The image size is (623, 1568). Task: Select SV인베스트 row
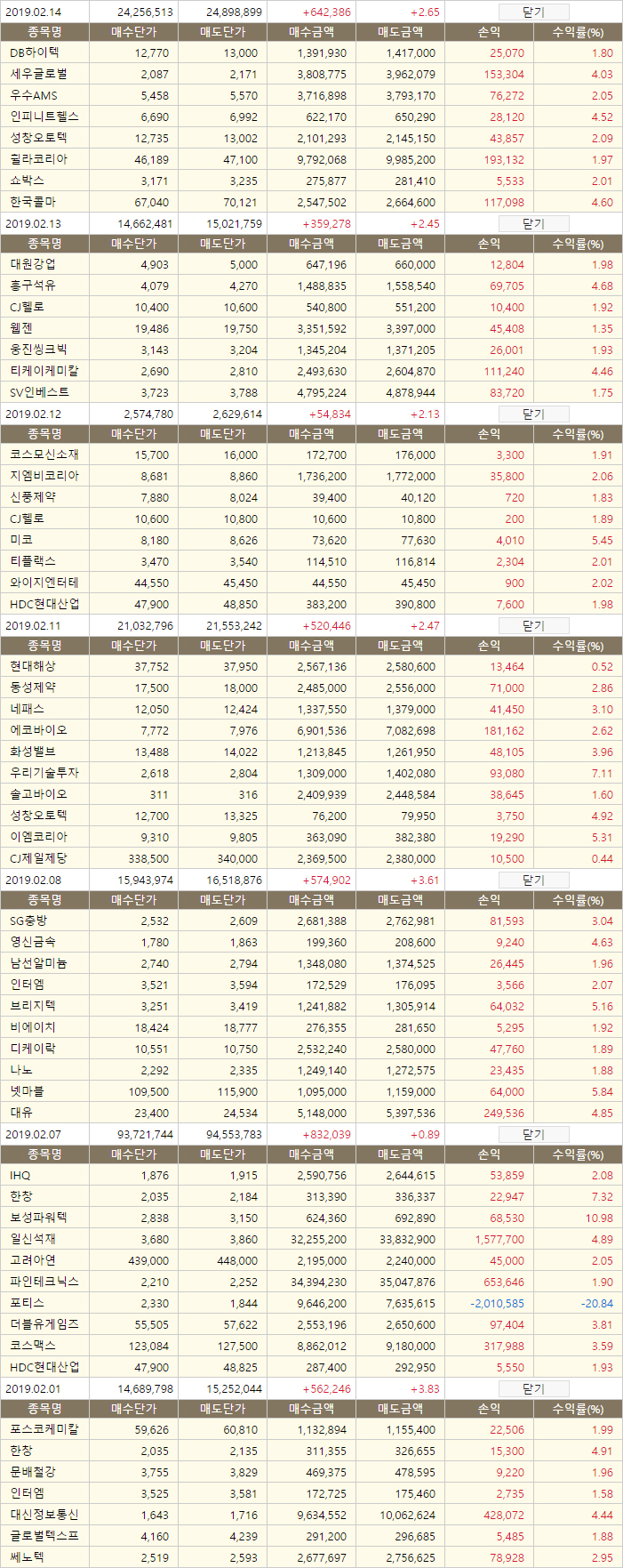click(39, 393)
